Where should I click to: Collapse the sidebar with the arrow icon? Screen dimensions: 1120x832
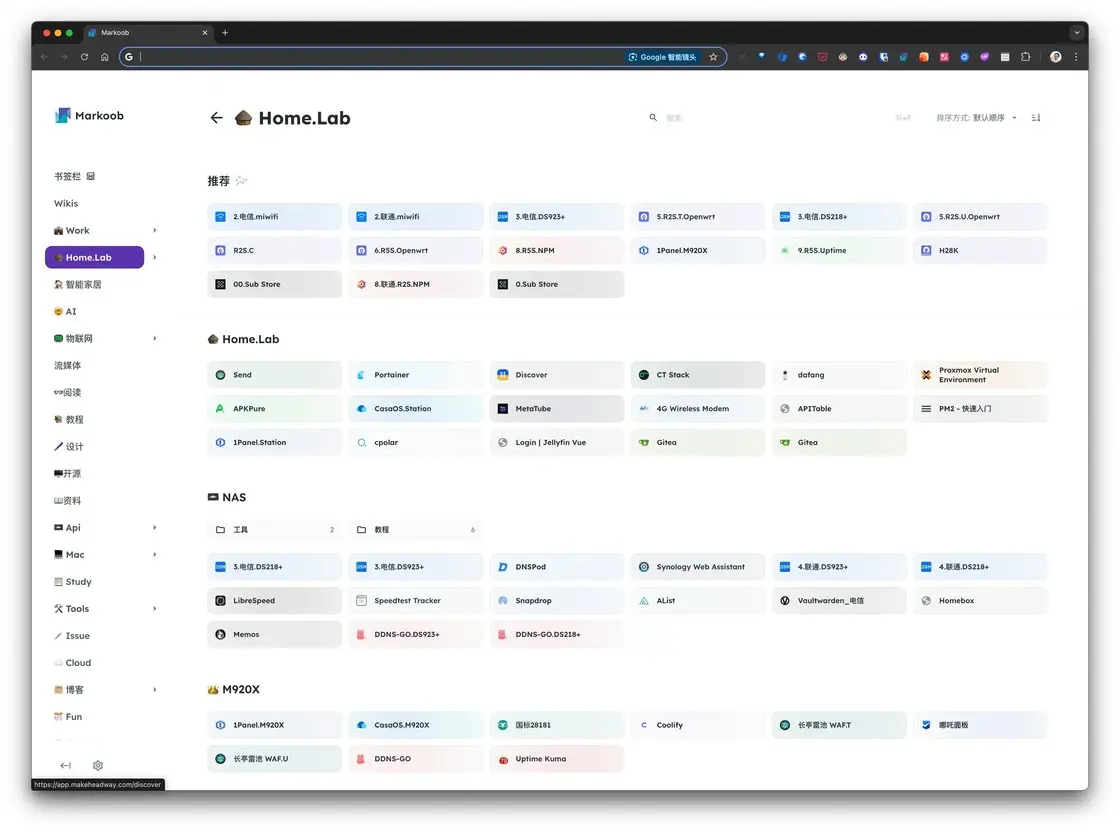[x=66, y=766]
